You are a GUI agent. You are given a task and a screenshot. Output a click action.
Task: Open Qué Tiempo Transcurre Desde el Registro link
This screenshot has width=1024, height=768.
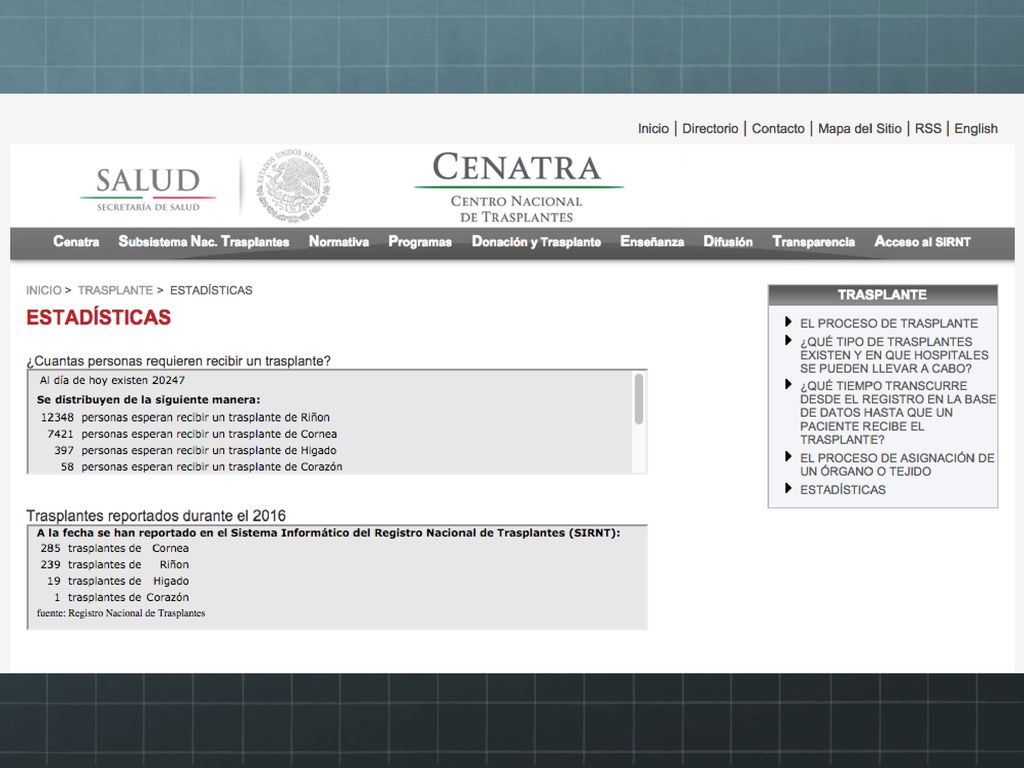[x=898, y=413]
